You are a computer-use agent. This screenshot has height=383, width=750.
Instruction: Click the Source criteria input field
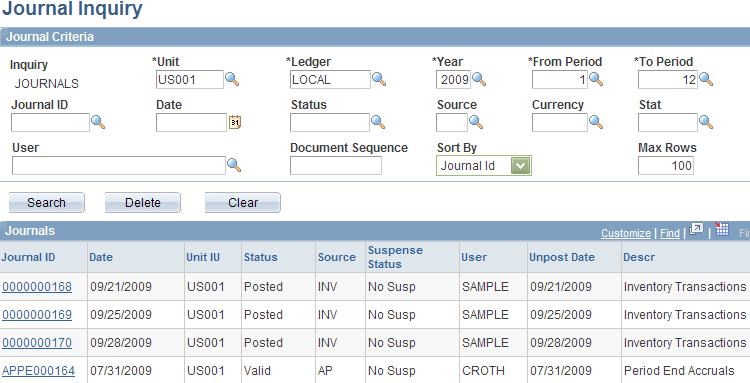click(452, 122)
